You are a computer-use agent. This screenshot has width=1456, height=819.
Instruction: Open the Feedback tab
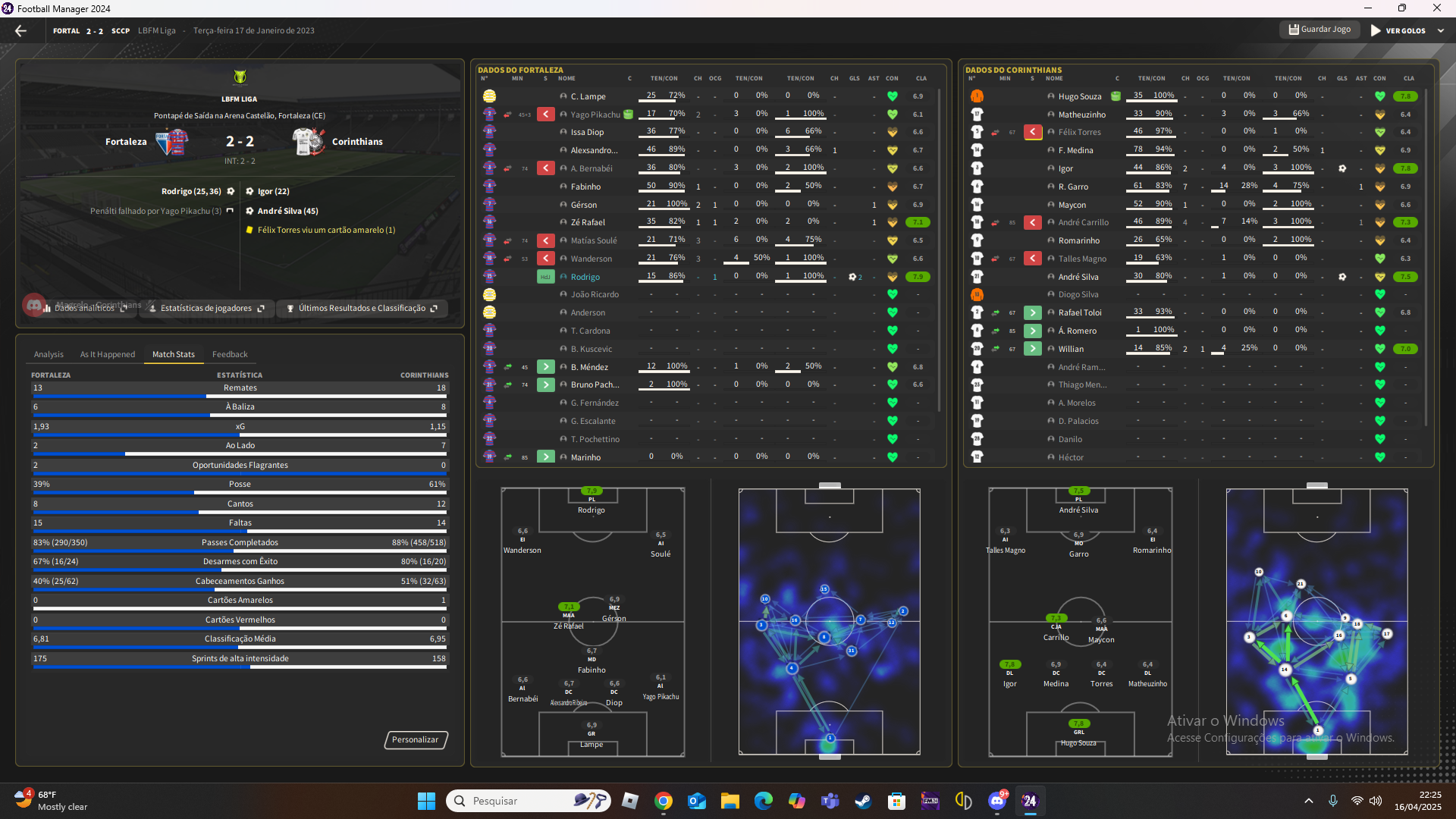pos(230,354)
